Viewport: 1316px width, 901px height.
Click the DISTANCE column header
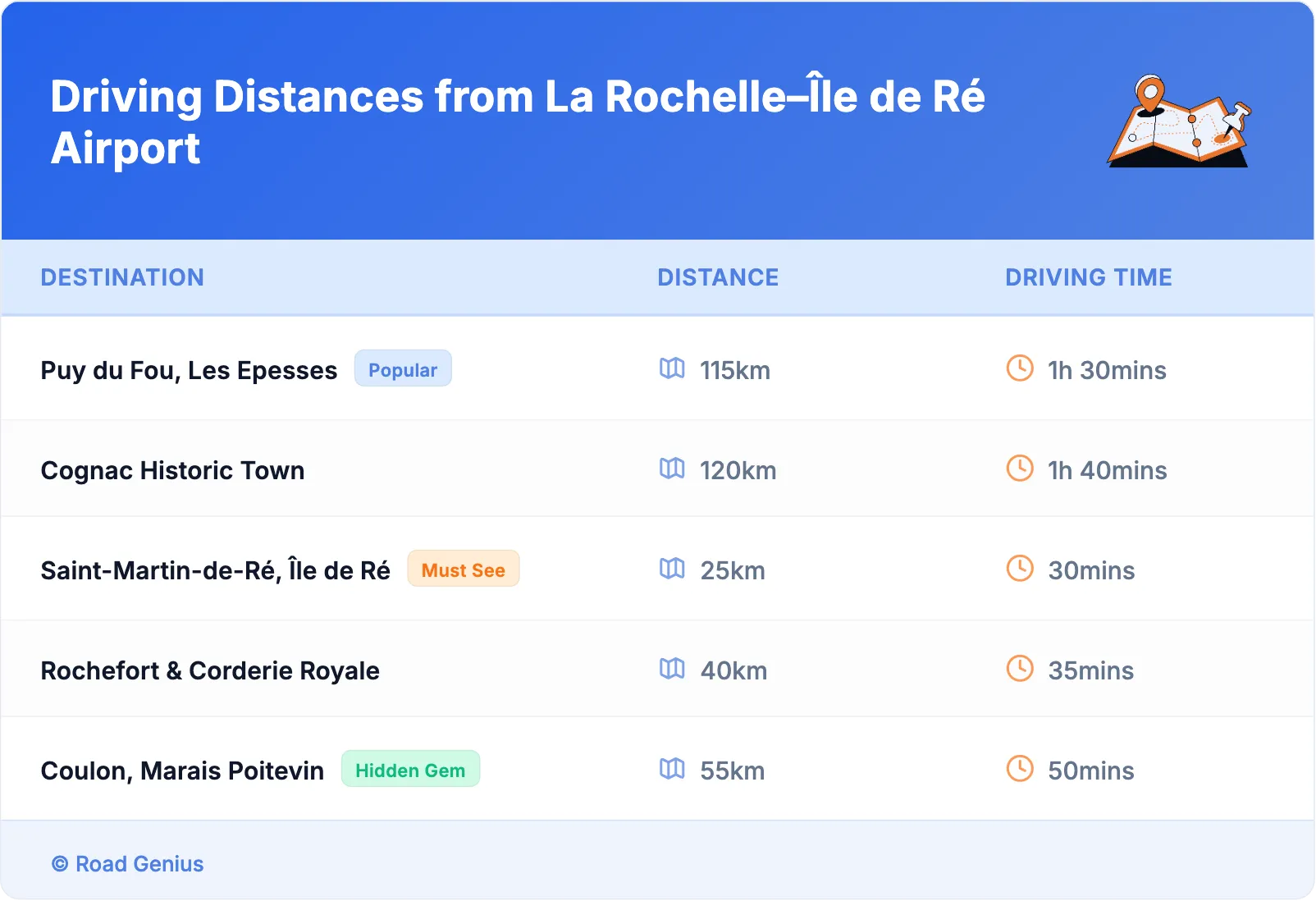718,277
